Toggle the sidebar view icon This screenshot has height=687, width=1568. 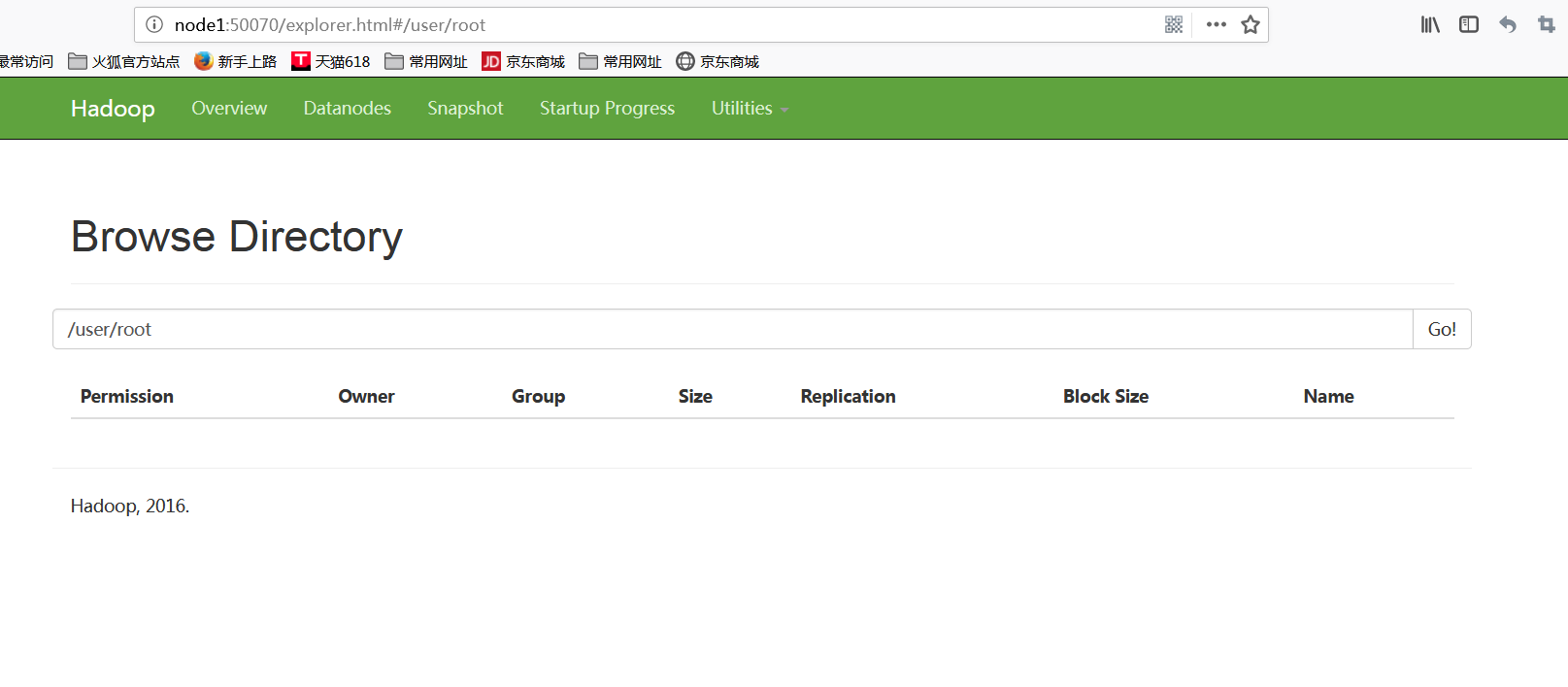[x=1469, y=24]
